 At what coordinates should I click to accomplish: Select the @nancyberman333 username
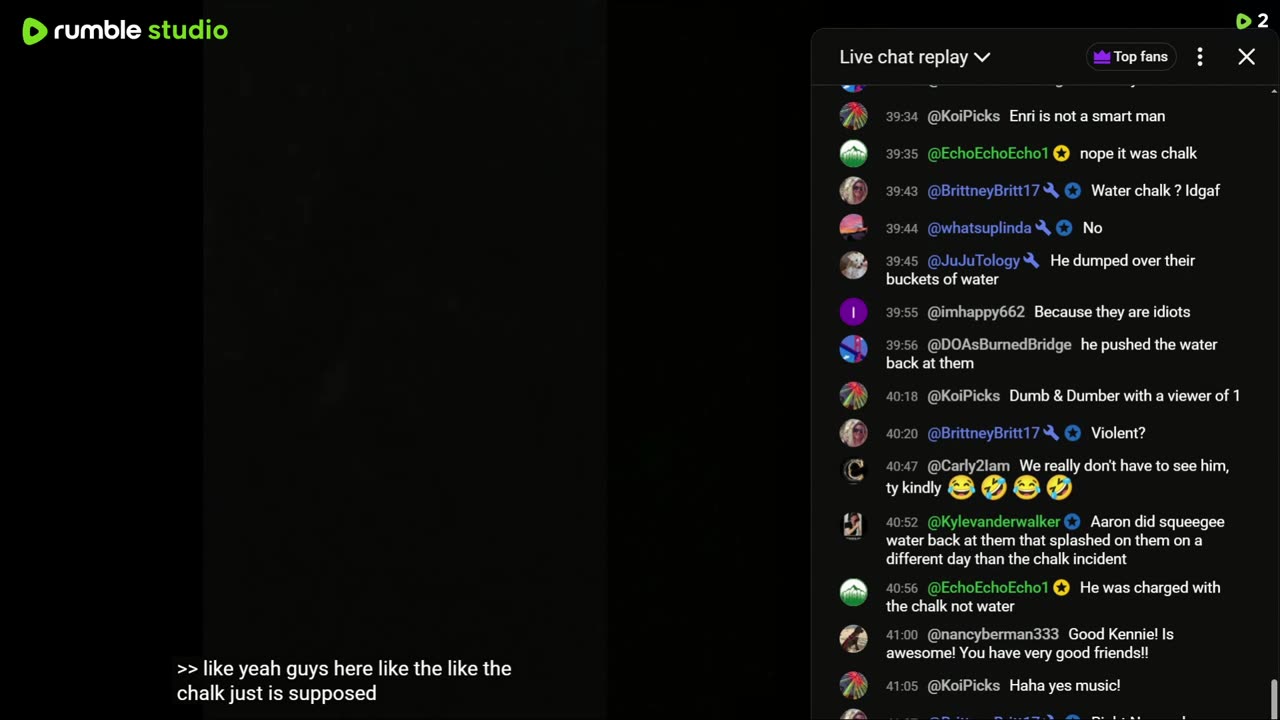coord(993,634)
